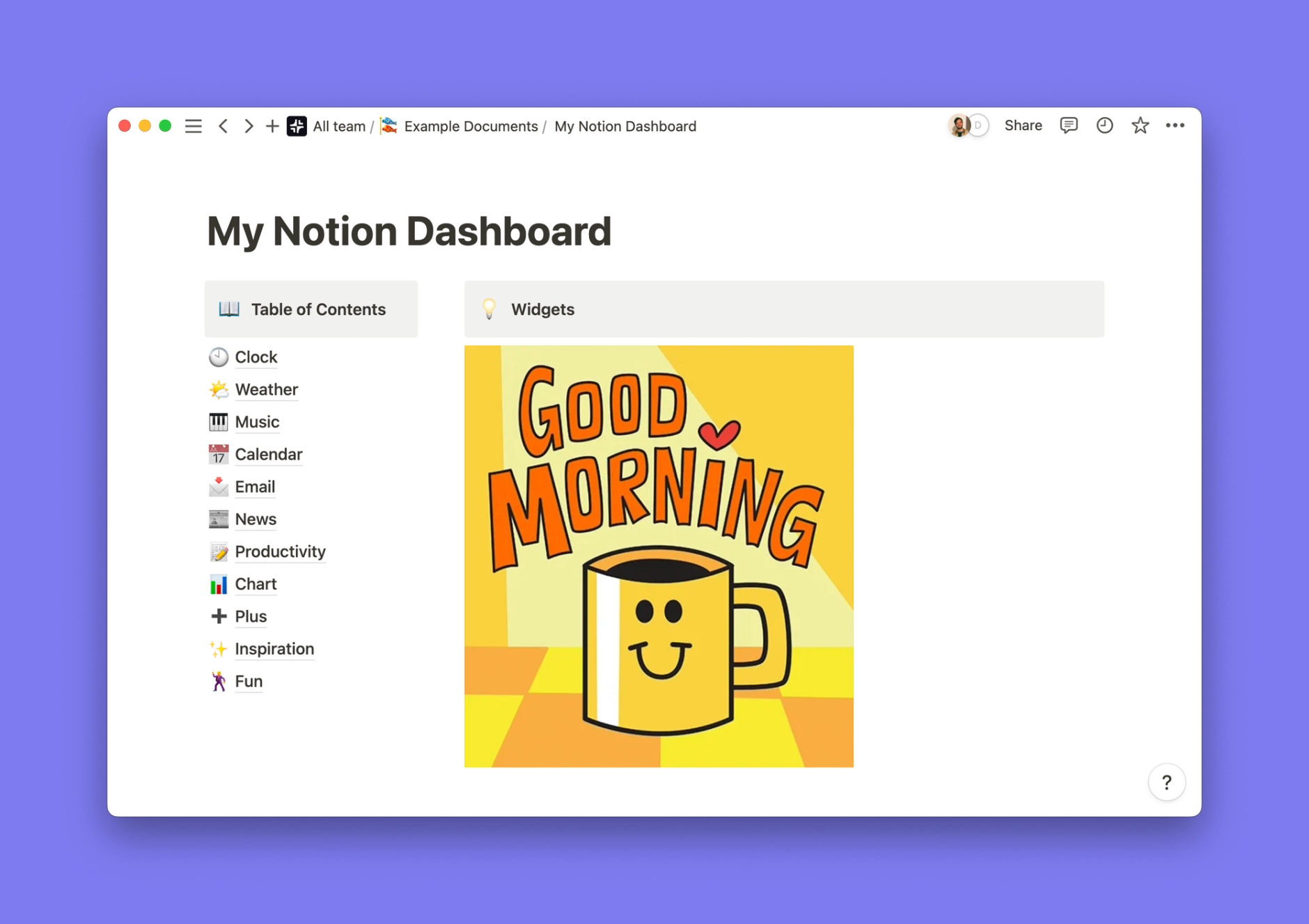Viewport: 1309px width, 924px height.
Task: Open the Email link
Action: pos(255,487)
